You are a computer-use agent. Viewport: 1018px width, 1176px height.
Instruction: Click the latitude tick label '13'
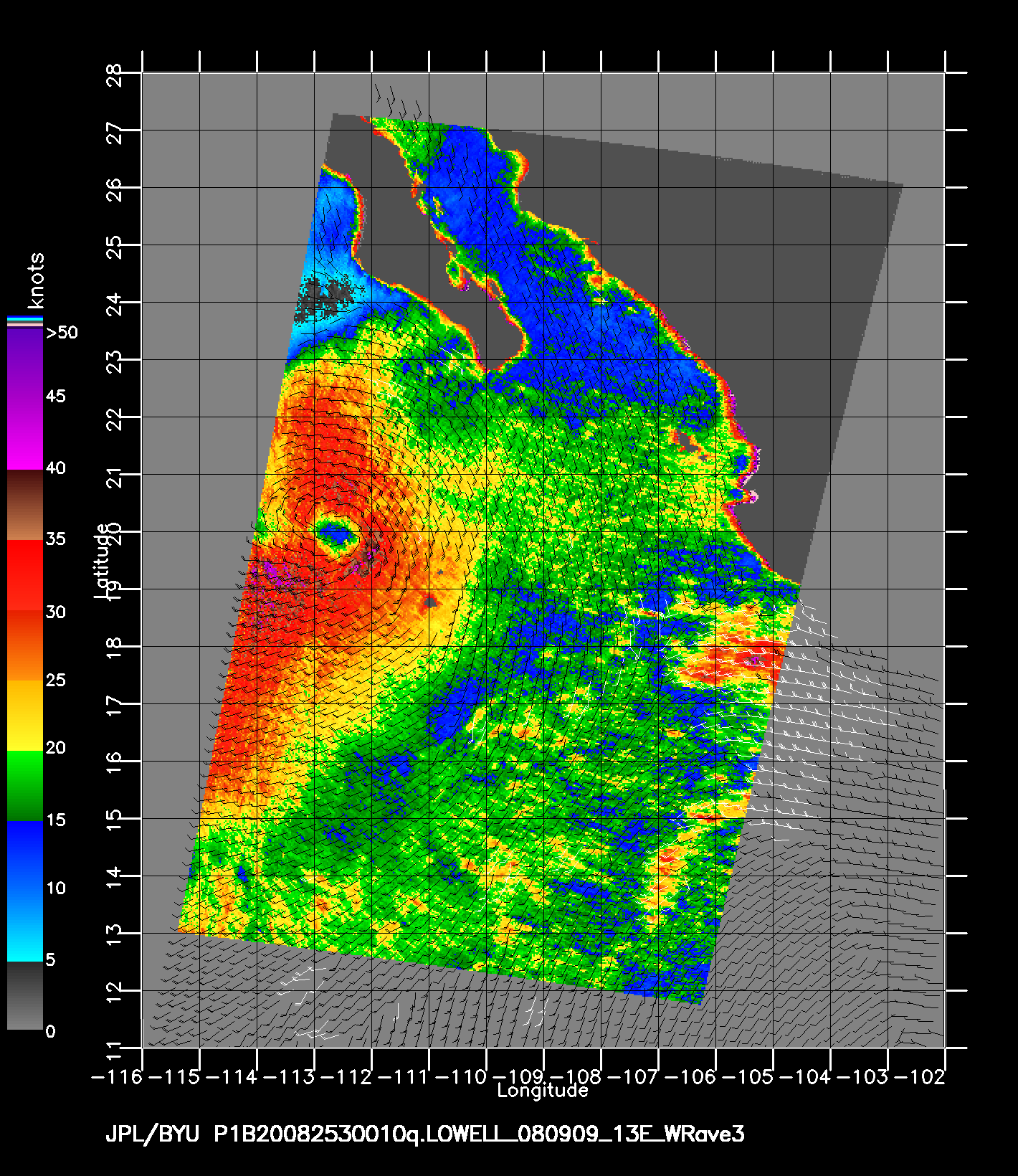[x=115, y=935]
